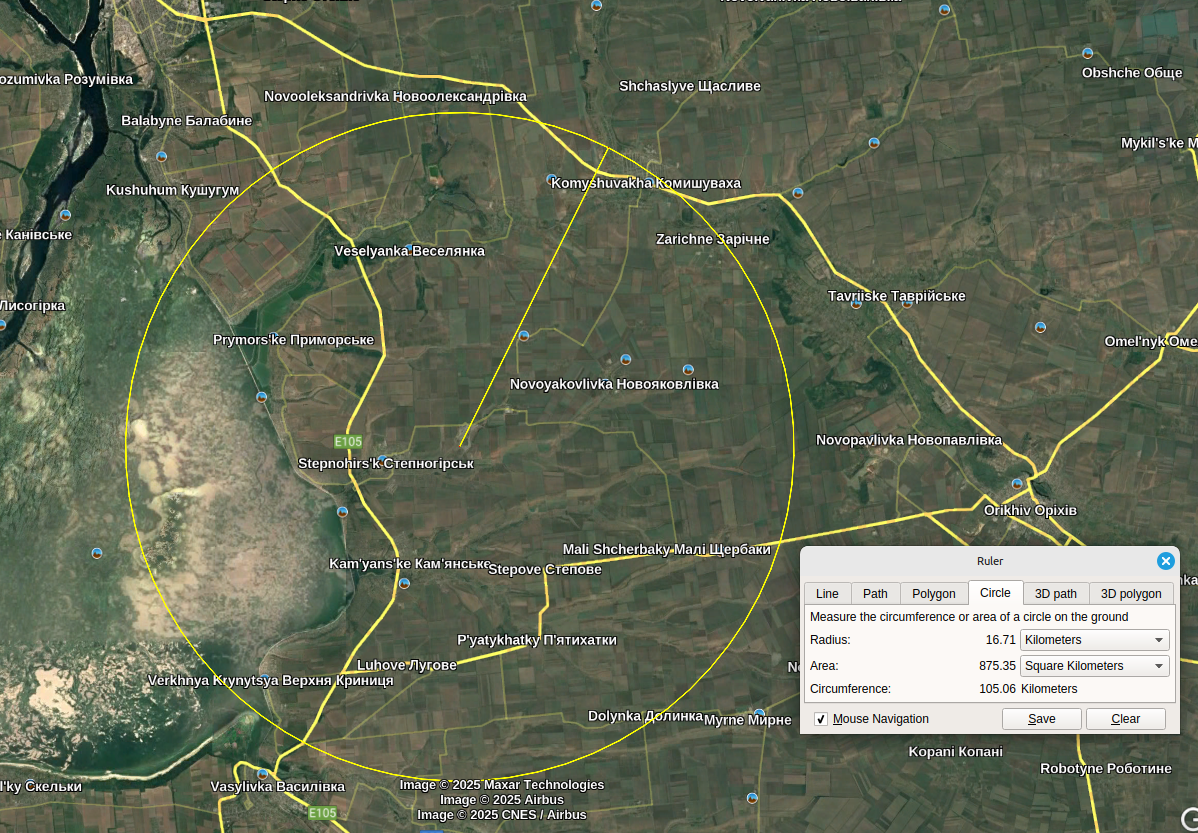The image size is (1198, 833).
Task: Open the Radius units dropdown showing Kilometers
Action: [1094, 640]
